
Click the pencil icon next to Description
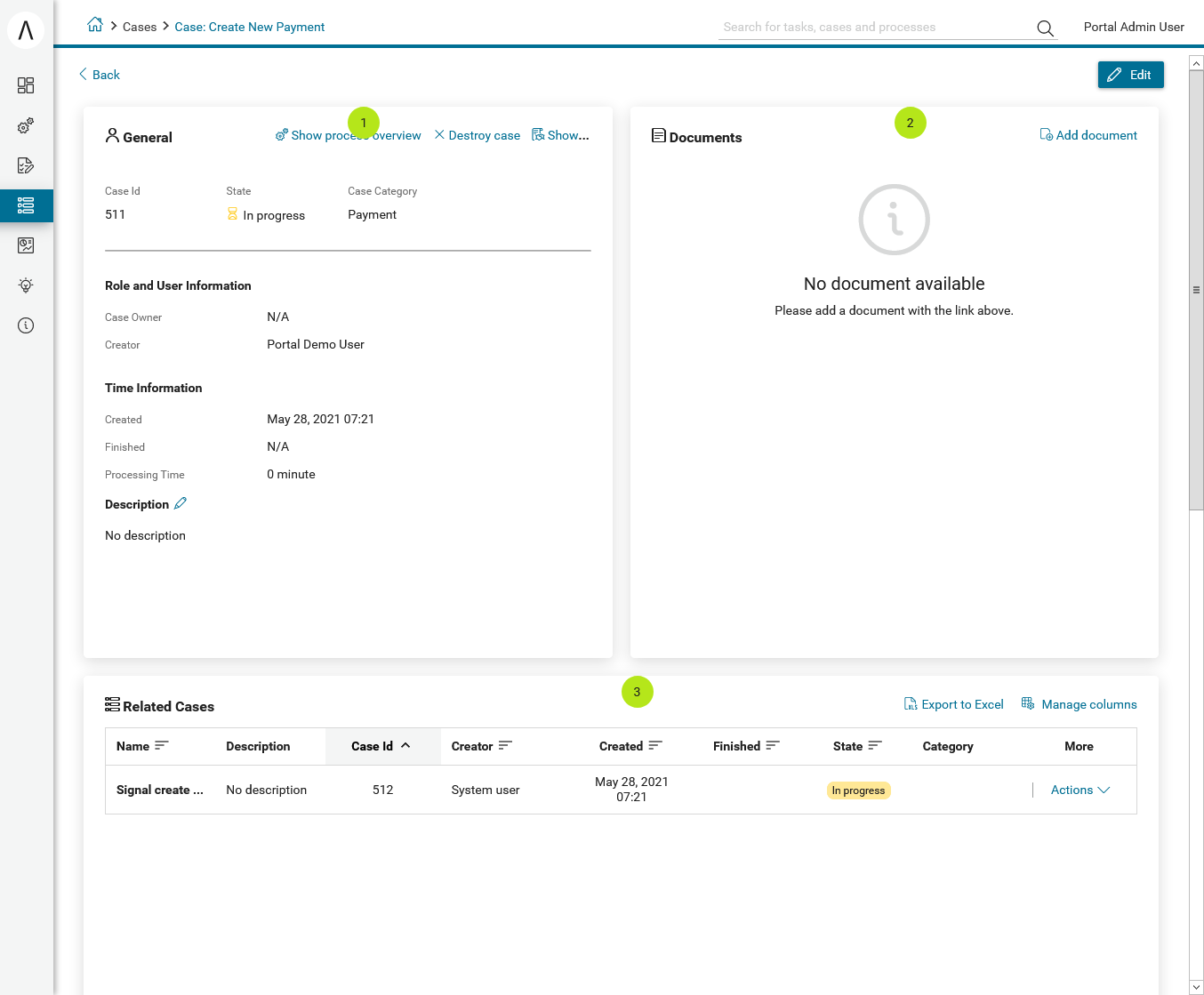coord(181,503)
